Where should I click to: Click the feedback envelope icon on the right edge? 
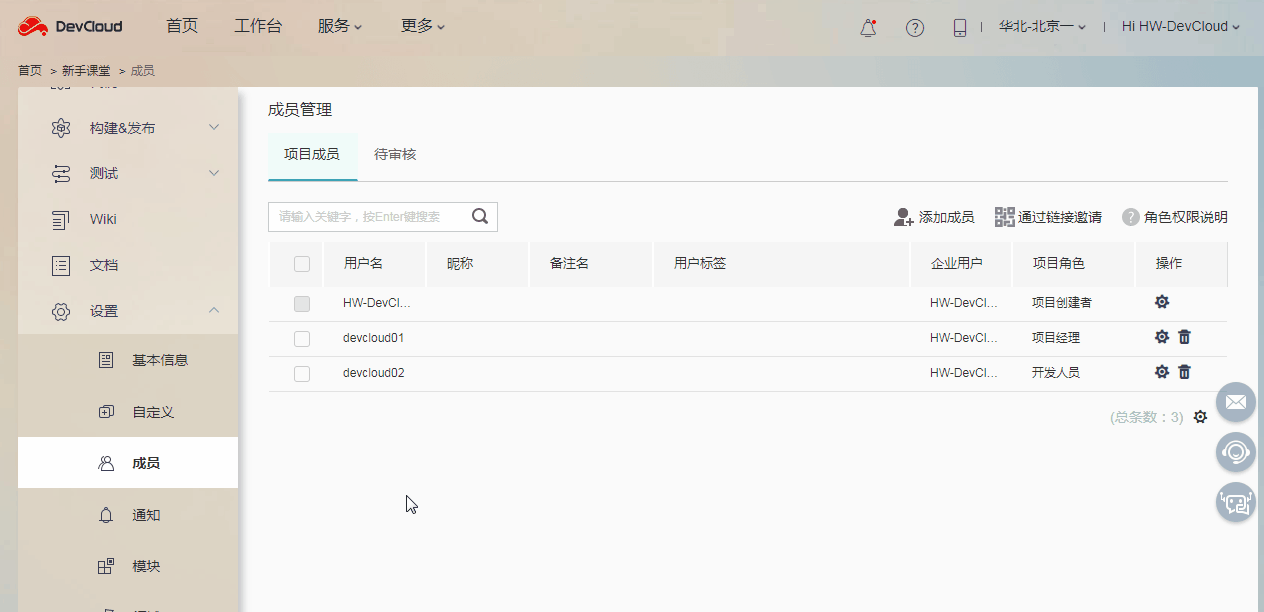tap(1235, 402)
